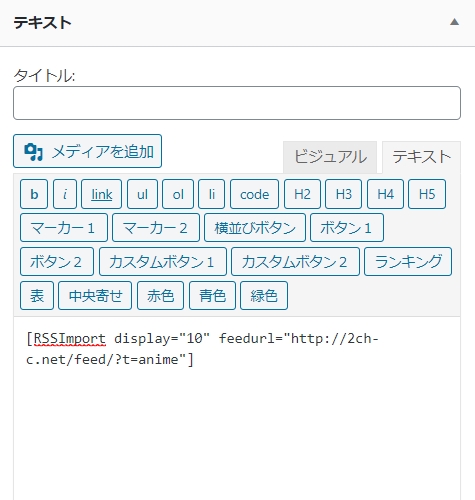
Task: Insert カスタムボタン 2 shortcode
Action: pyautogui.click(x=295, y=262)
